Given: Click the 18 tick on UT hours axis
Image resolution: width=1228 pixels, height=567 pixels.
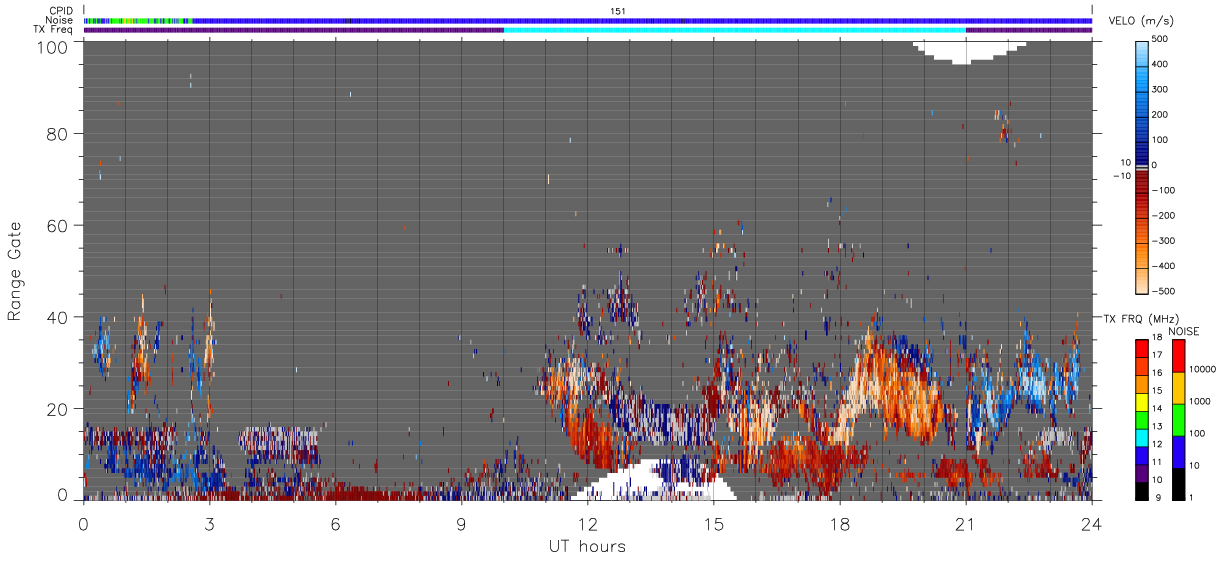Looking at the screenshot, I should tap(840, 523).
